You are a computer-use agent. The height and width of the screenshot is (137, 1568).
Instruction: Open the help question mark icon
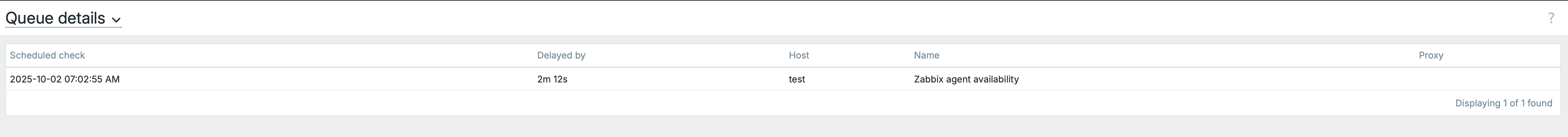pyautogui.click(x=1551, y=19)
